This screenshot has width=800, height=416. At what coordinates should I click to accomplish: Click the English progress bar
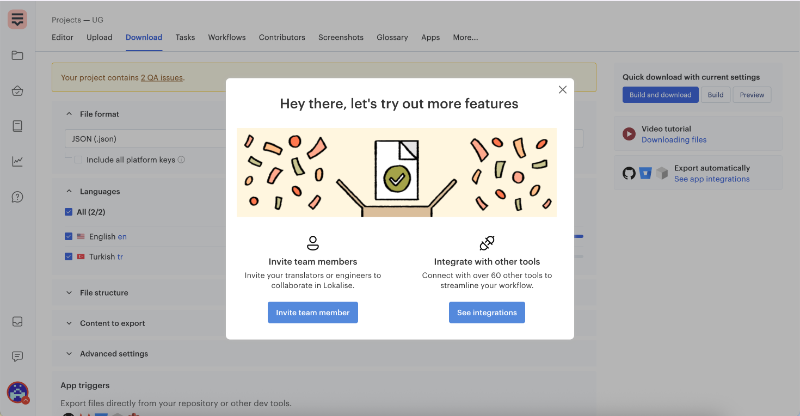point(579,236)
